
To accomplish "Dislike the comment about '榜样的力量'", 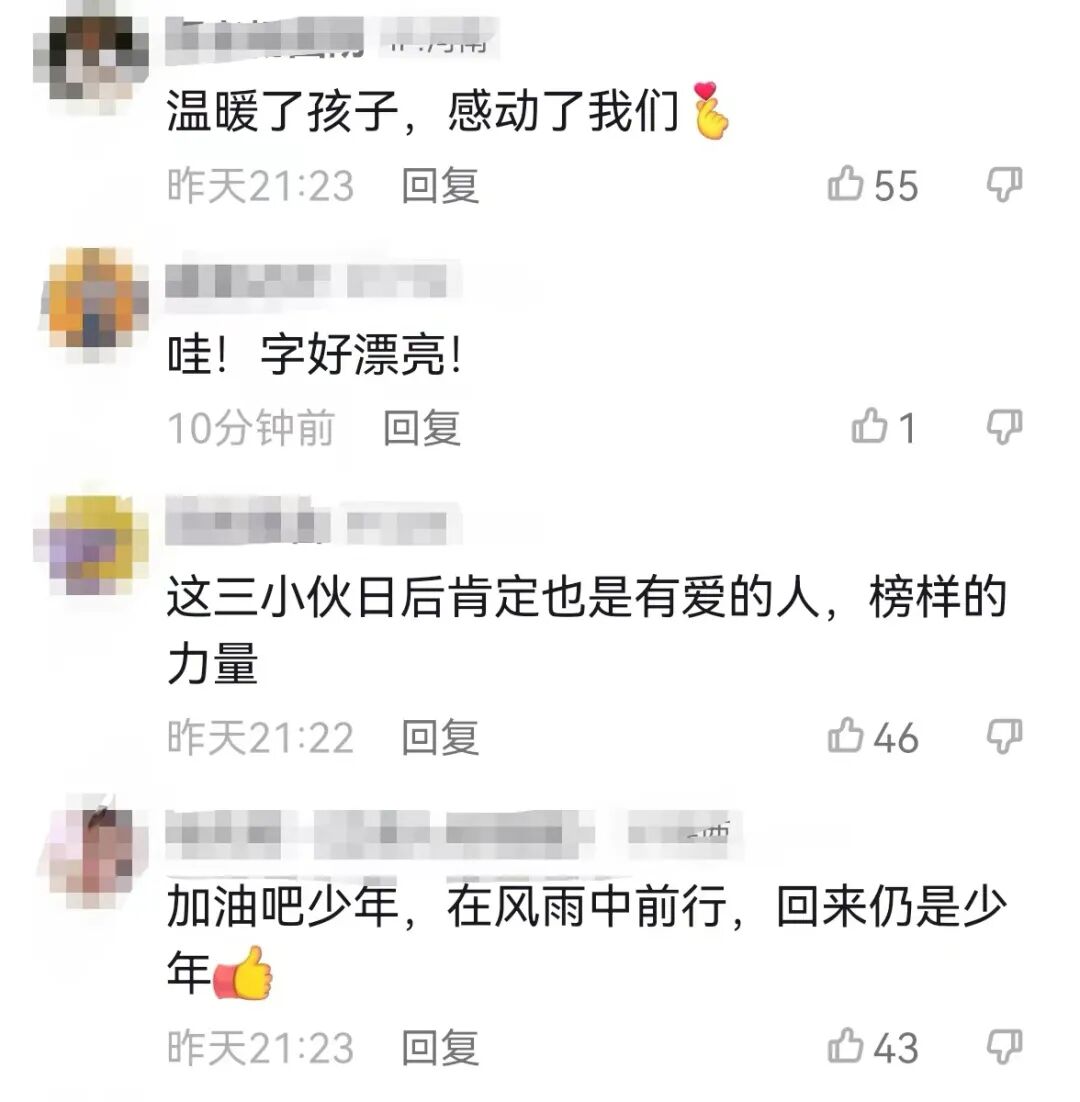I will pos(1004,737).
